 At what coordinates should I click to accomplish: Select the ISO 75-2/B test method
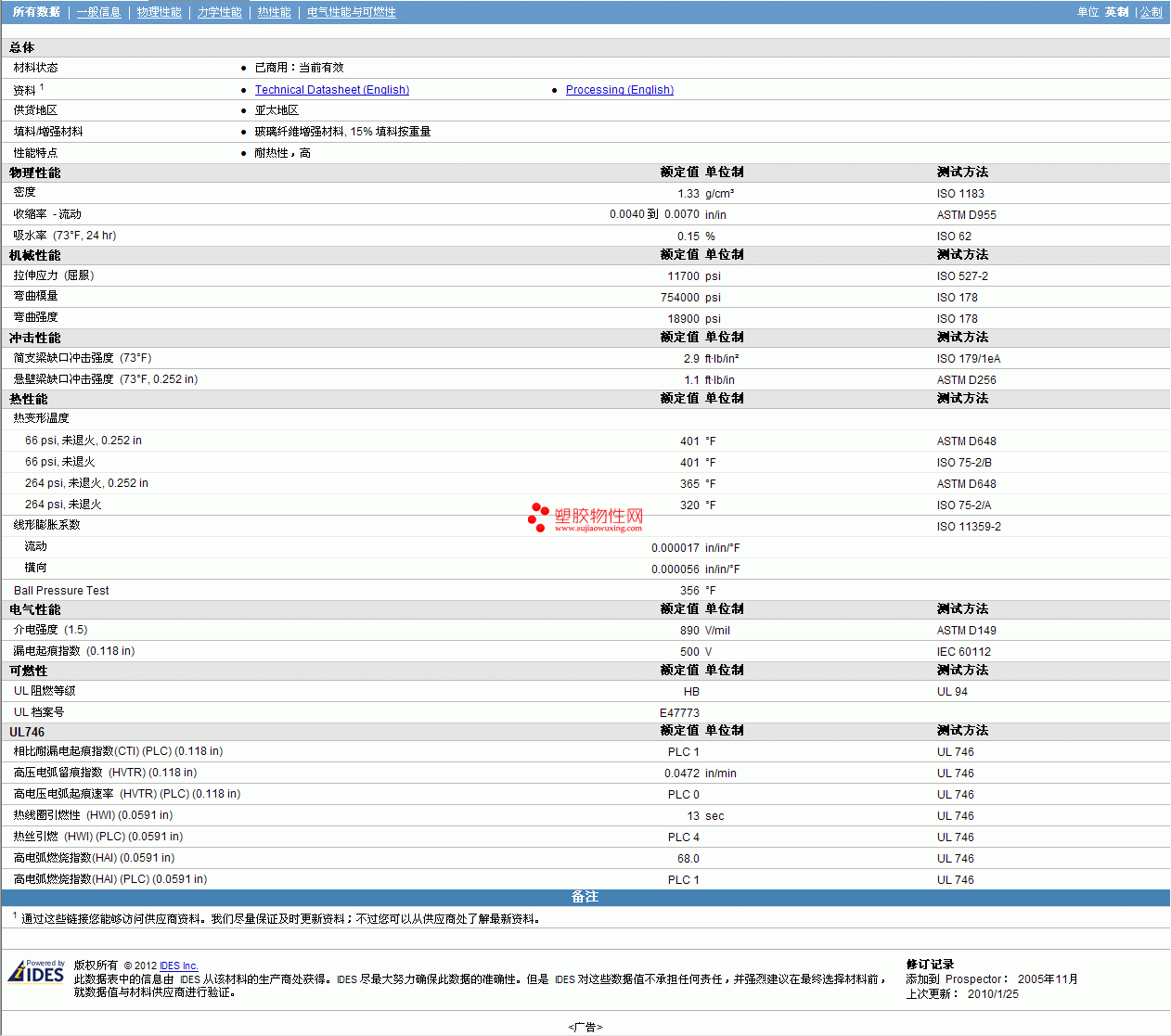point(964,463)
